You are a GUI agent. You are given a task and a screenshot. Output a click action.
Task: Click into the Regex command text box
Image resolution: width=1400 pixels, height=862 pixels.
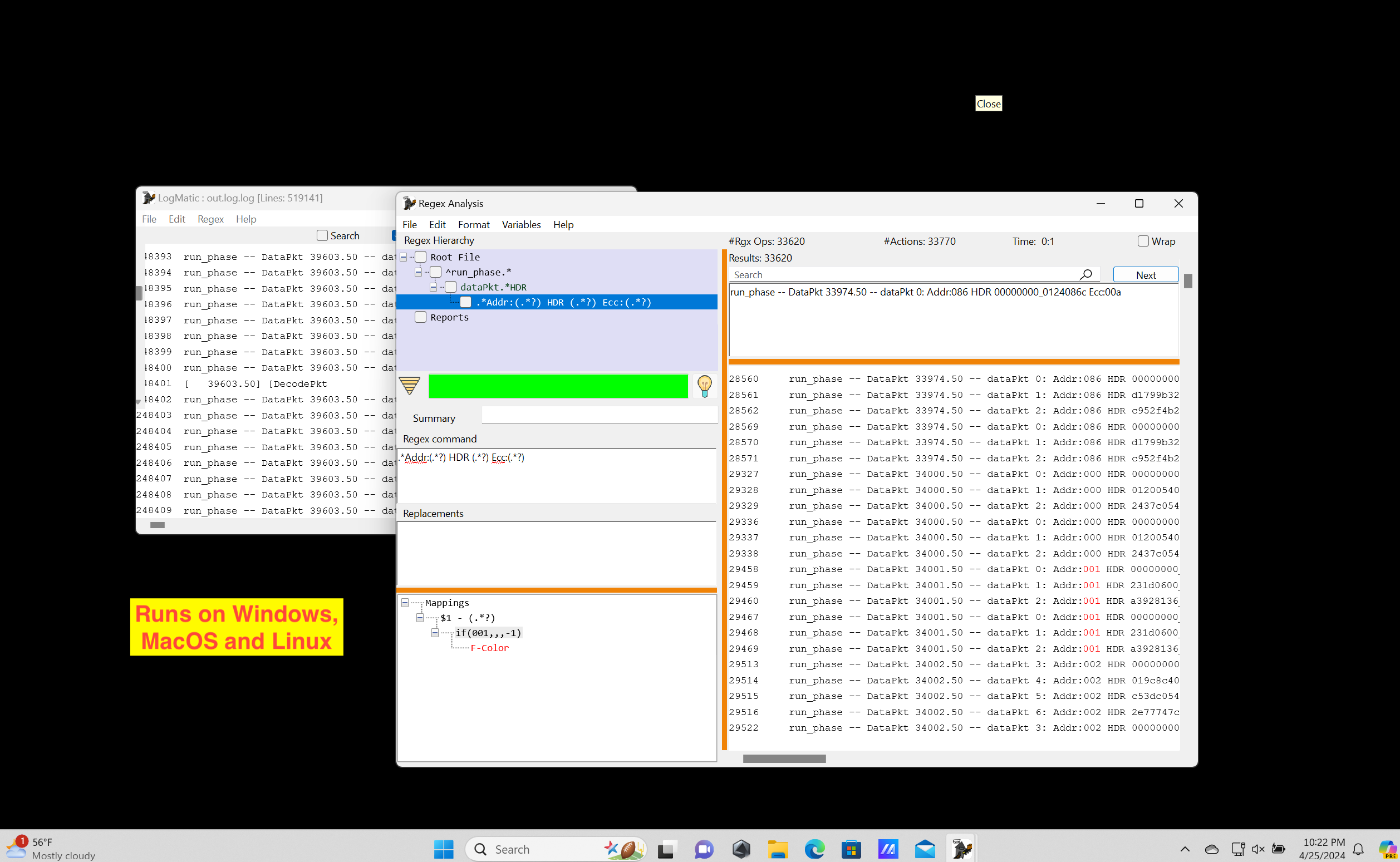click(556, 476)
